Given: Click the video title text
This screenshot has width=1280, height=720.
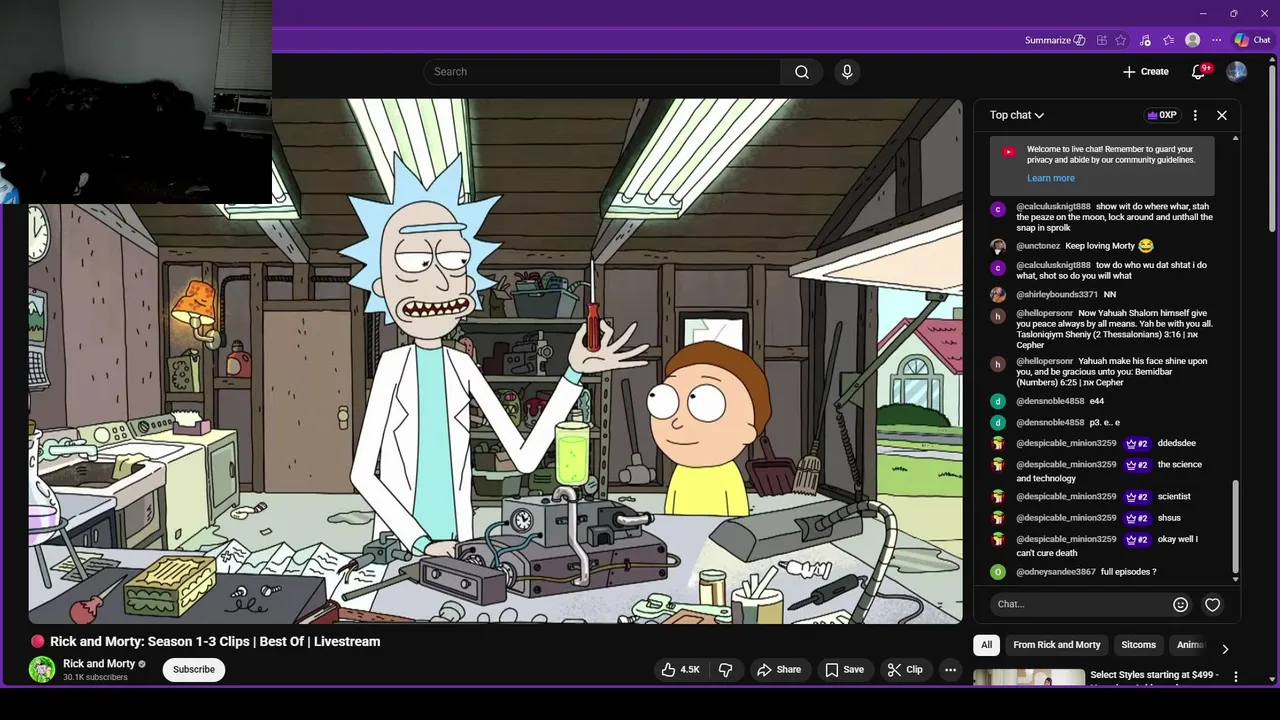Looking at the screenshot, I should [215, 642].
